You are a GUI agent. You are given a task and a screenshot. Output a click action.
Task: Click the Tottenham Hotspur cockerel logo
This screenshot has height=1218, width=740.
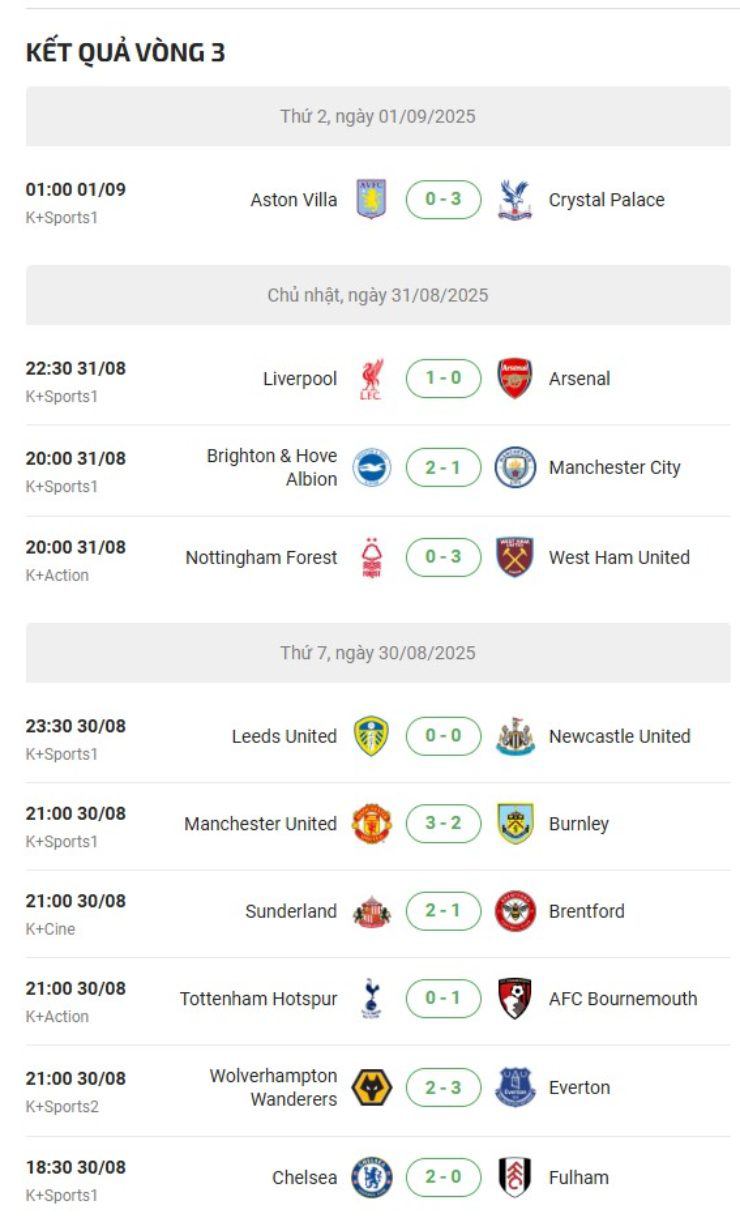pyautogui.click(x=371, y=999)
